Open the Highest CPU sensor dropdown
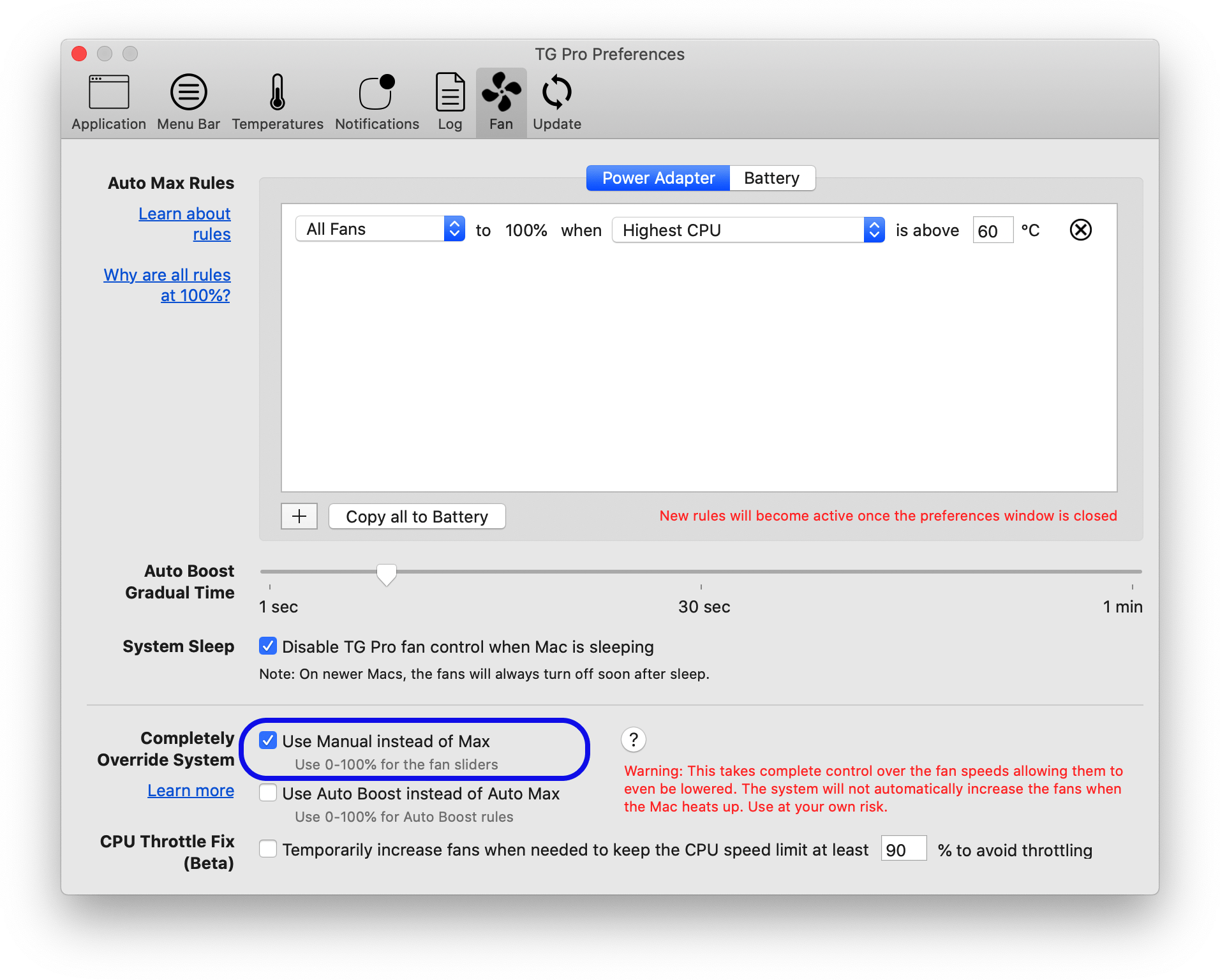1220x980 pixels. coord(747,230)
